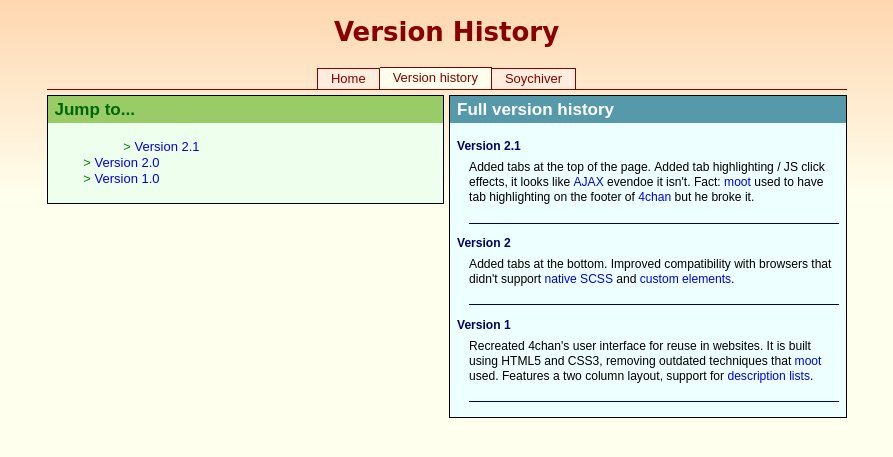Click the Version History page title

(x=446, y=32)
